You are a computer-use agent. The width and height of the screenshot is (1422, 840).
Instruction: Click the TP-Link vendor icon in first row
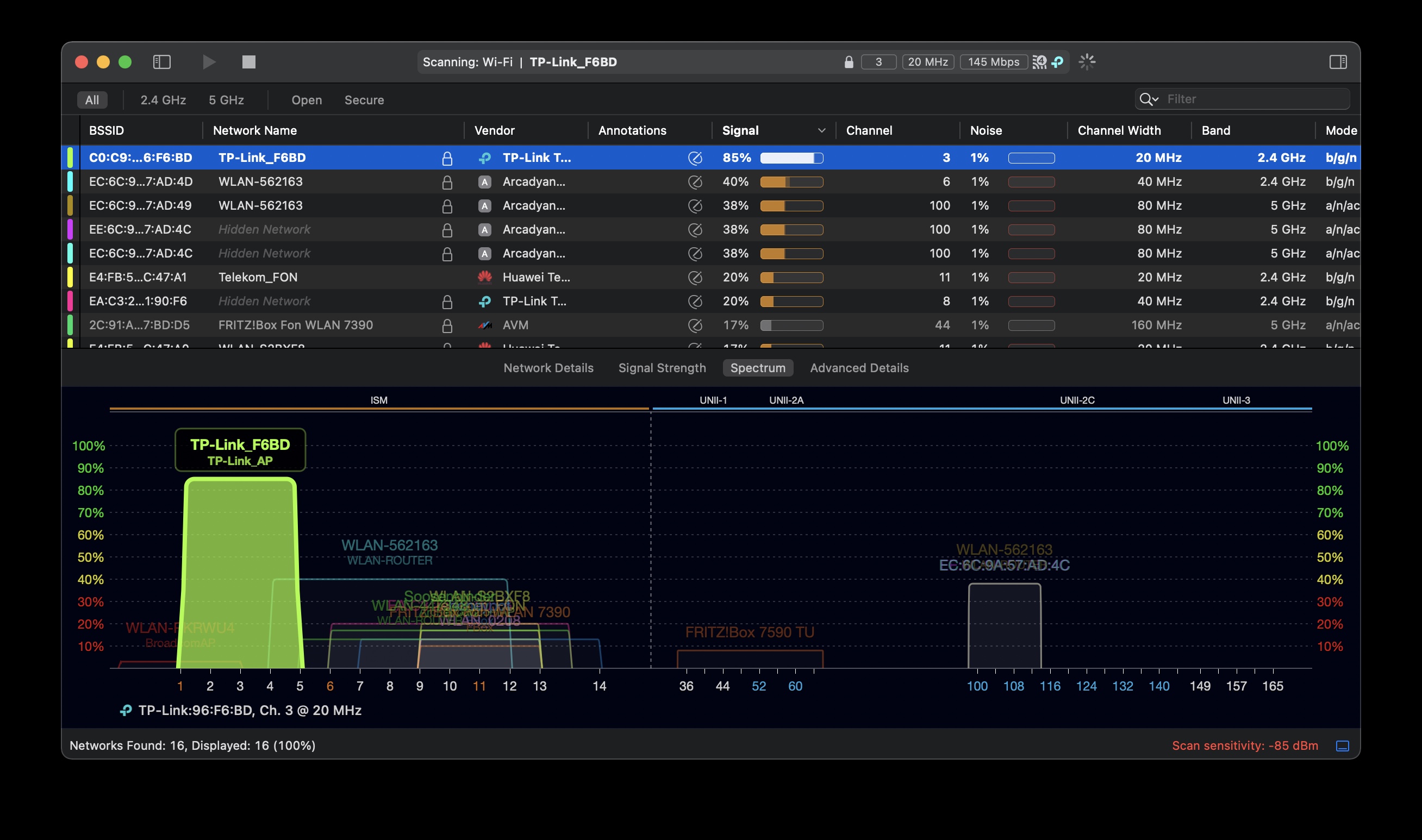point(484,158)
